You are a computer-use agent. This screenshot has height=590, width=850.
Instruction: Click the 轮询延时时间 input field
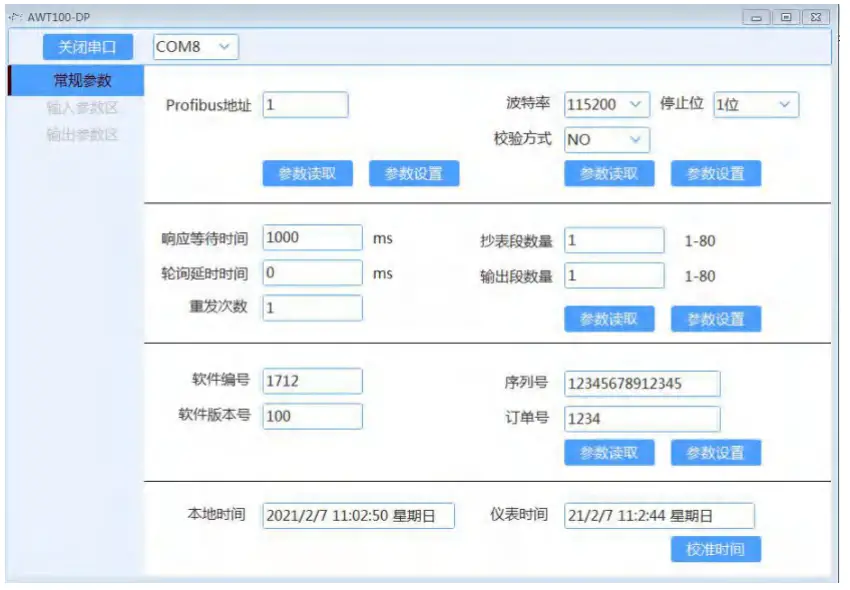(x=313, y=273)
